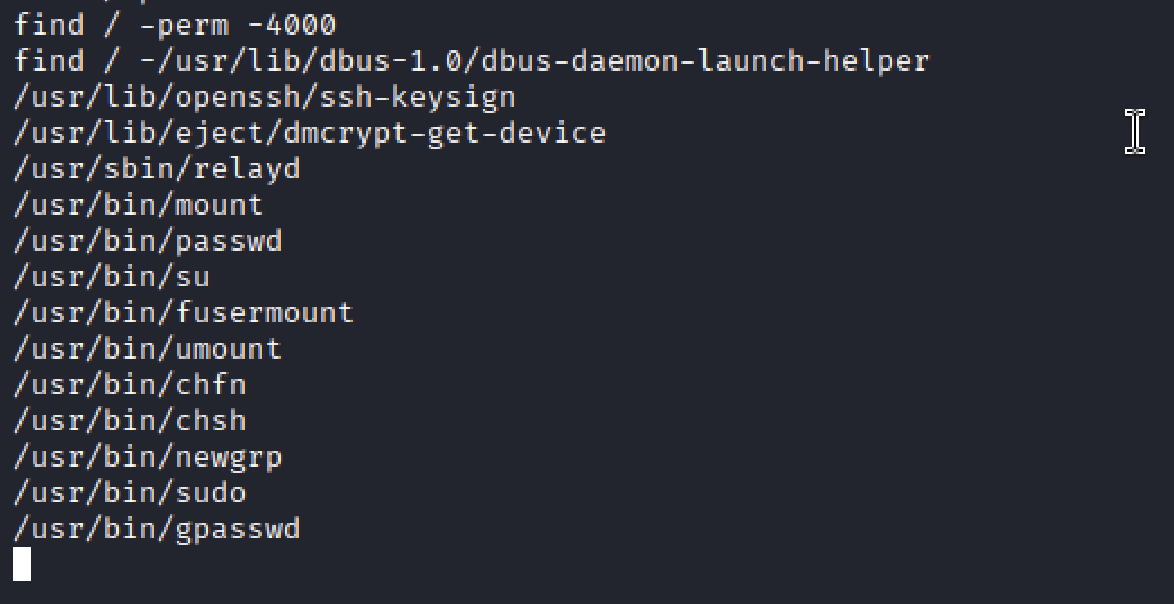
Task: Click the /usr/bin/sudo output line
Action: 130,493
